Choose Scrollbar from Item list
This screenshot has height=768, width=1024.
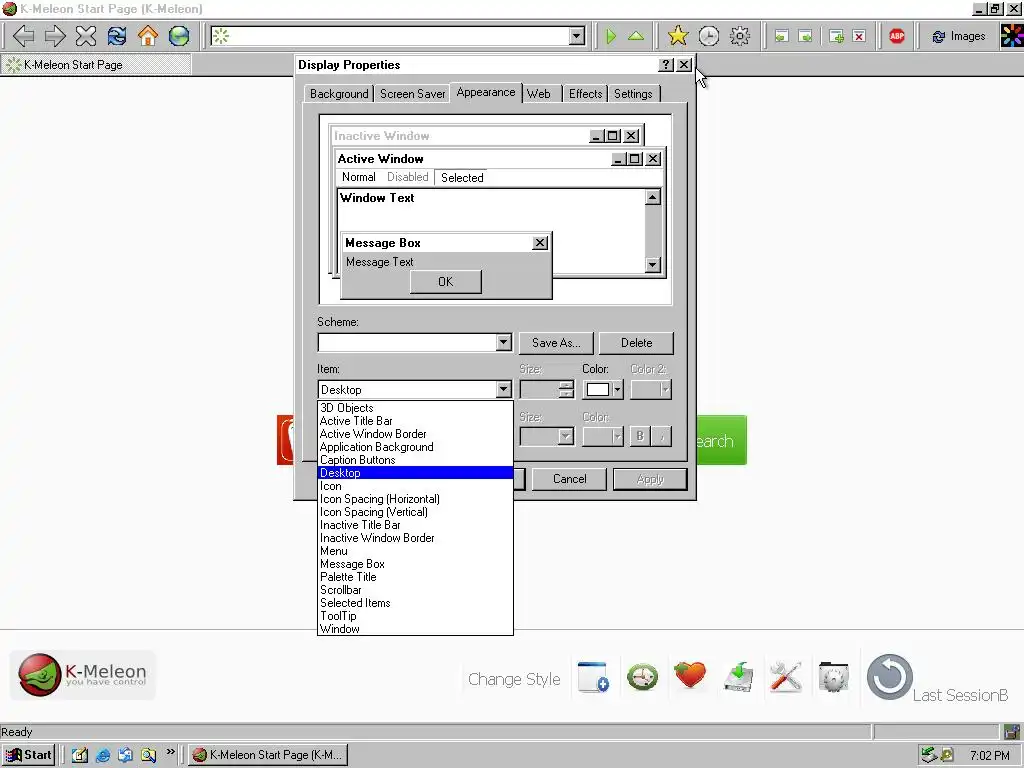(415, 590)
